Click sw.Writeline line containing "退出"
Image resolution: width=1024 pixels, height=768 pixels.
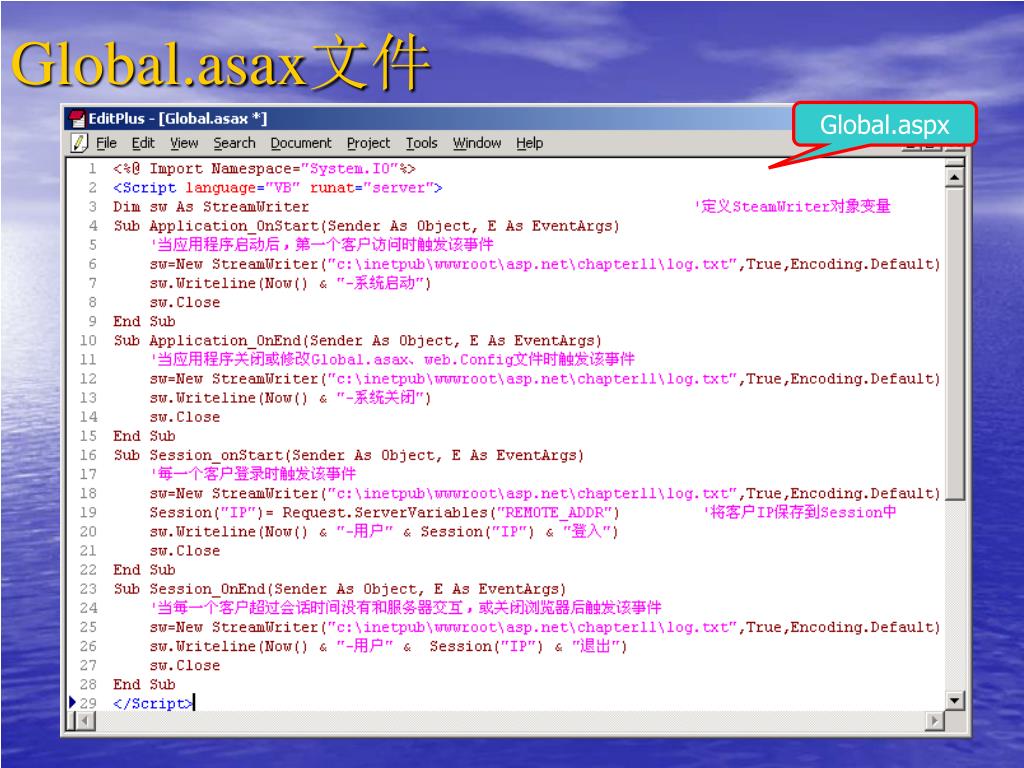[388, 647]
